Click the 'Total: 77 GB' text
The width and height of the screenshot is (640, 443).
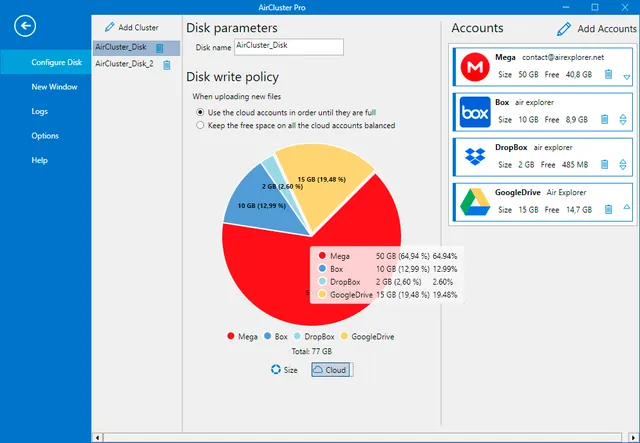(x=311, y=351)
